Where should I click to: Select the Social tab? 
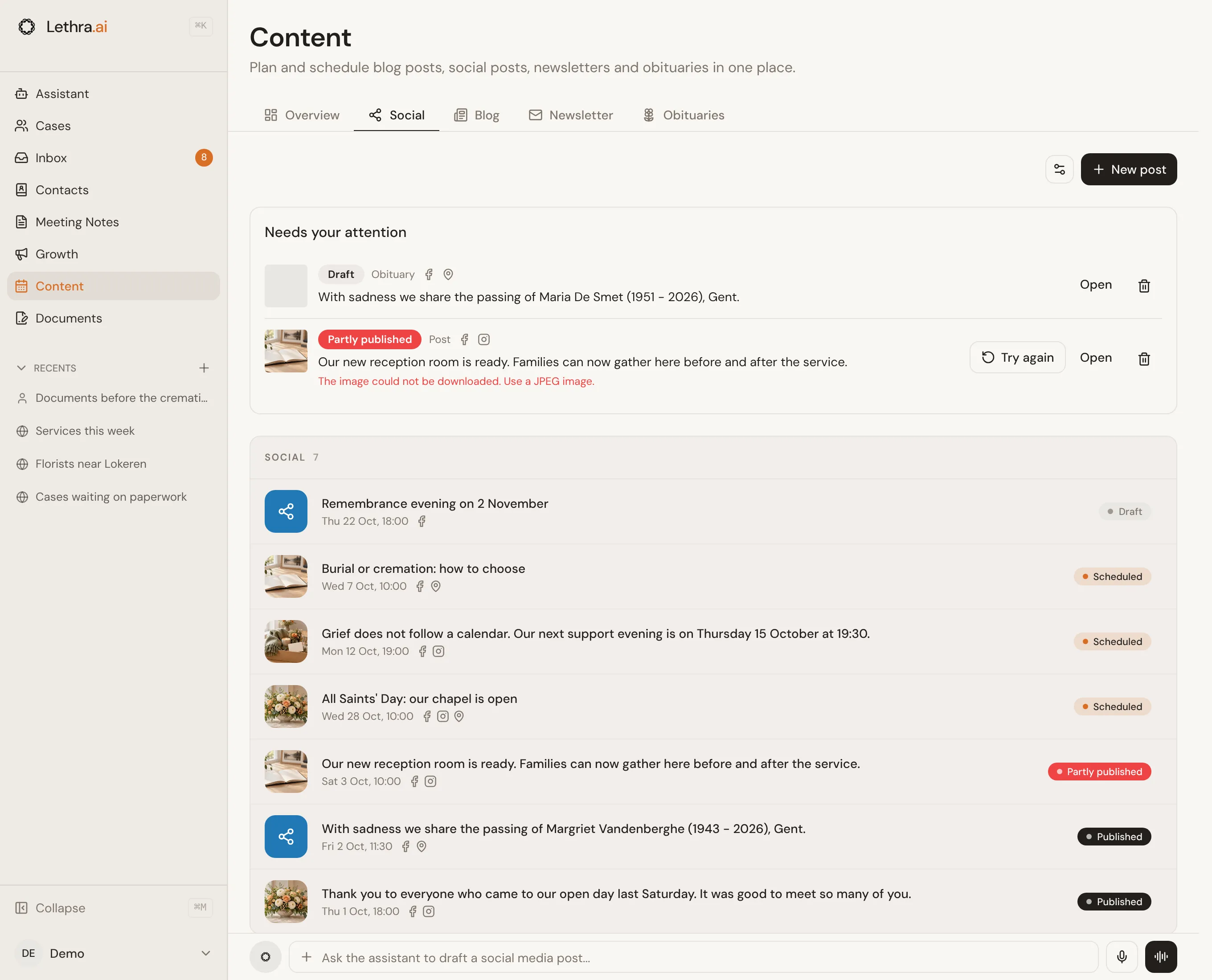pyautogui.click(x=397, y=115)
